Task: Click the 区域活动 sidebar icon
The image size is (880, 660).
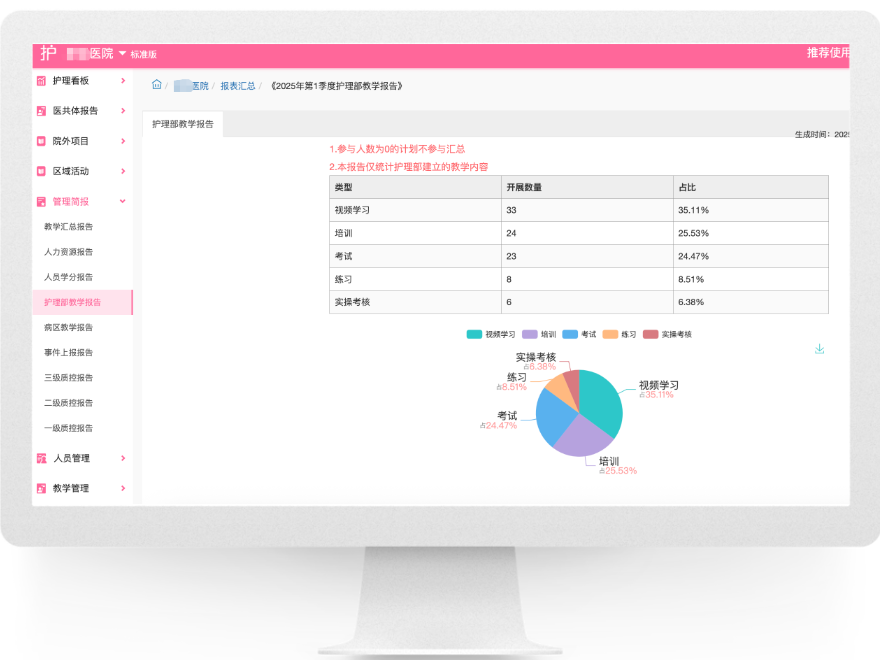Action: click(x=41, y=171)
